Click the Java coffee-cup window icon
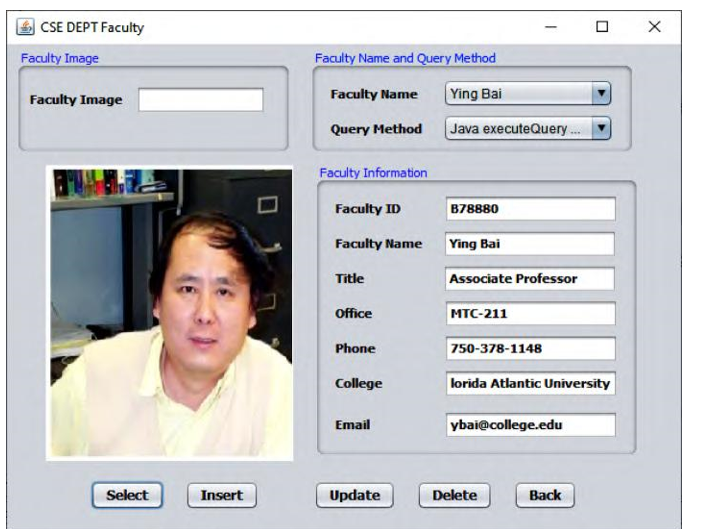Image resolution: width=705 pixels, height=529 pixels. tap(25, 27)
